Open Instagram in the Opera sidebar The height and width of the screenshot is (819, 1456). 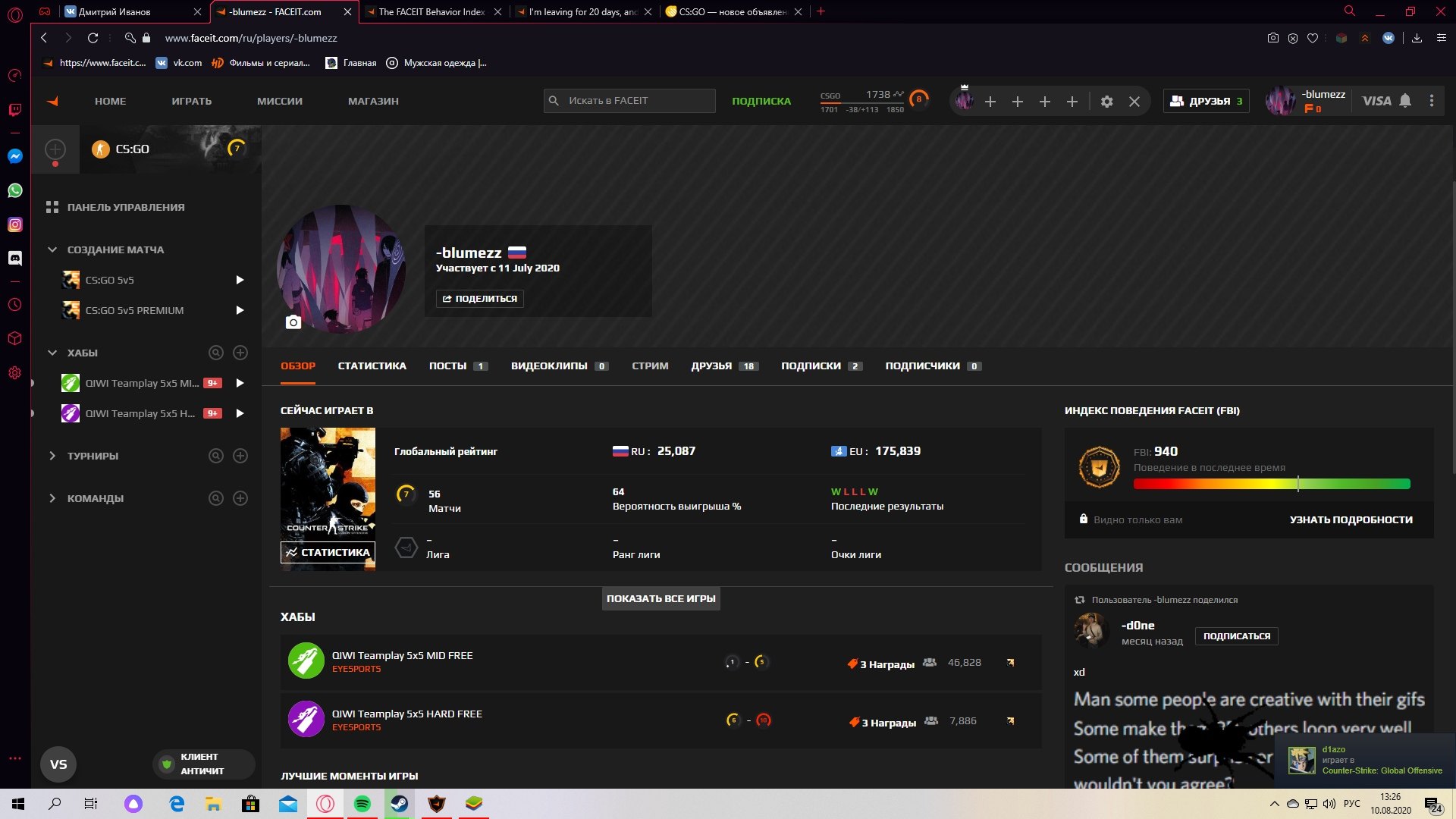pyautogui.click(x=14, y=224)
